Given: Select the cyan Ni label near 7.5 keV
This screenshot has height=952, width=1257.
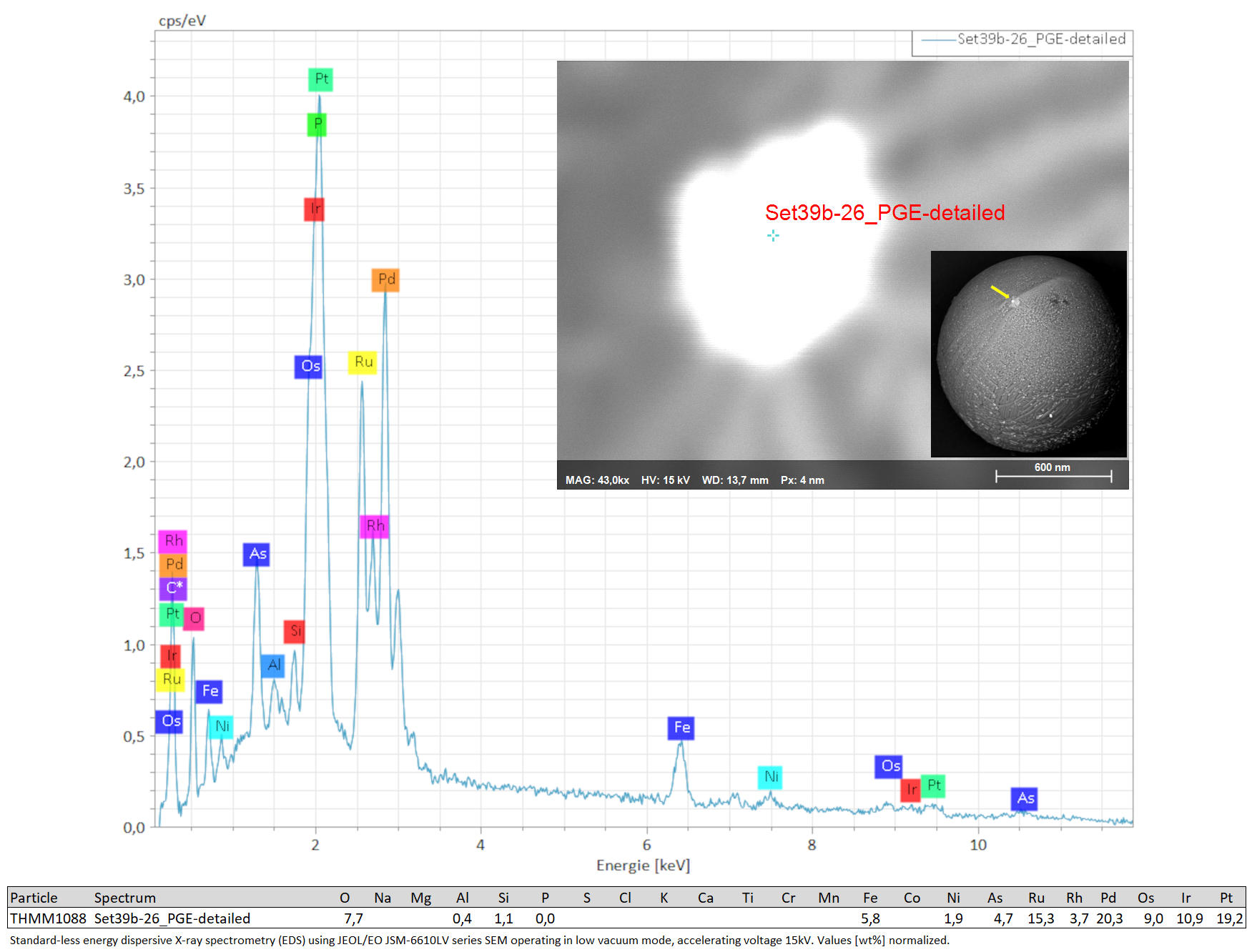Looking at the screenshot, I should (x=770, y=777).
